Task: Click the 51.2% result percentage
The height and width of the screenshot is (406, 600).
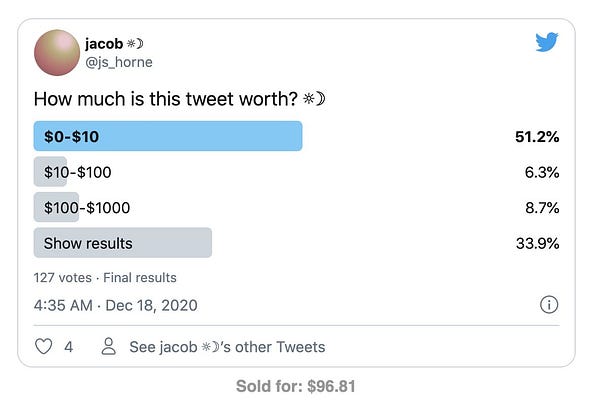Action: pyautogui.click(x=534, y=136)
